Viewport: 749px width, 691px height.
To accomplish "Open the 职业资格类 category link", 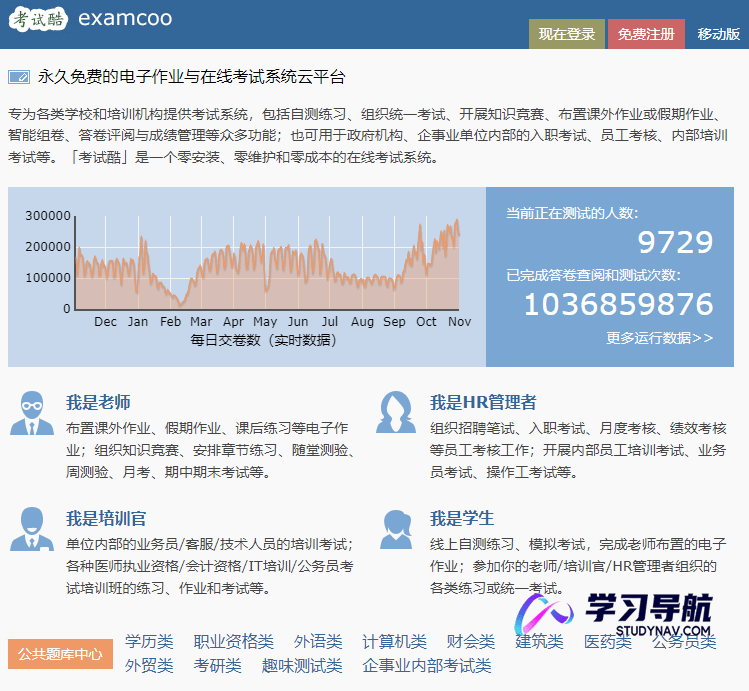I will tap(233, 642).
